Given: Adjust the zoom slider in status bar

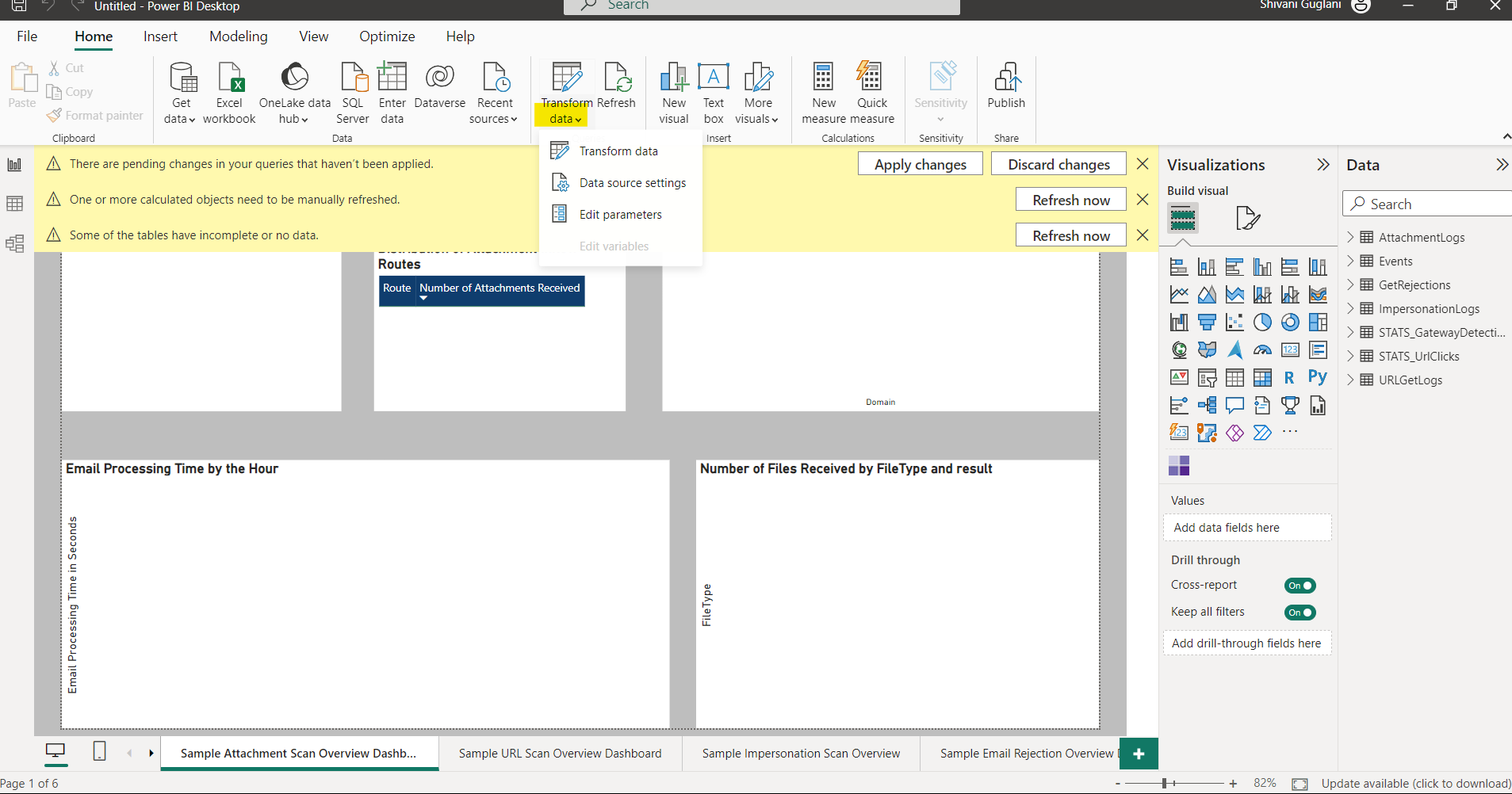Looking at the screenshot, I should pyautogui.click(x=1165, y=783).
